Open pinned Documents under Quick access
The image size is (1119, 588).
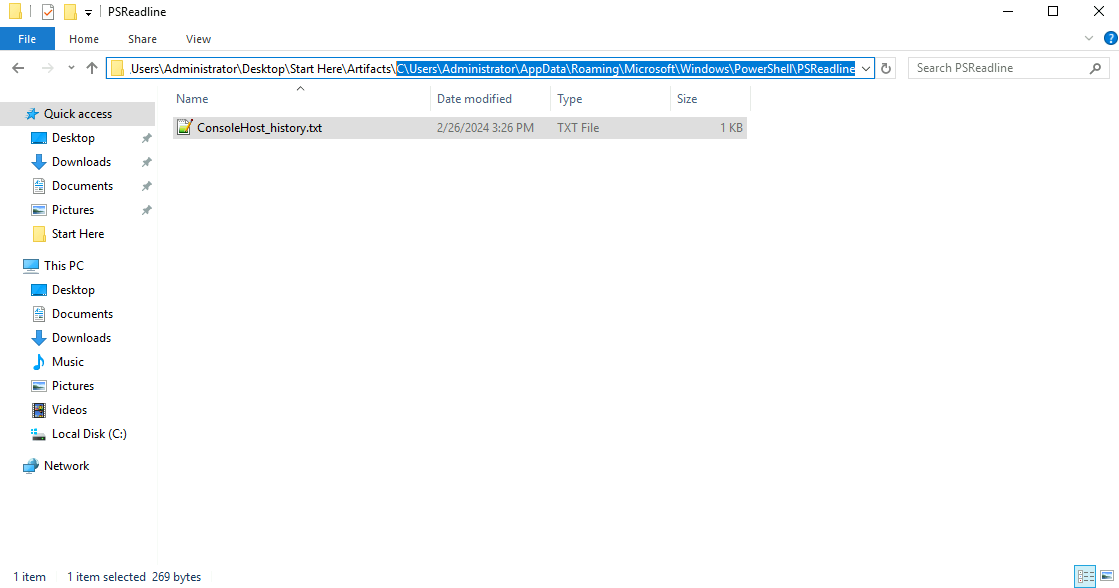tap(82, 186)
